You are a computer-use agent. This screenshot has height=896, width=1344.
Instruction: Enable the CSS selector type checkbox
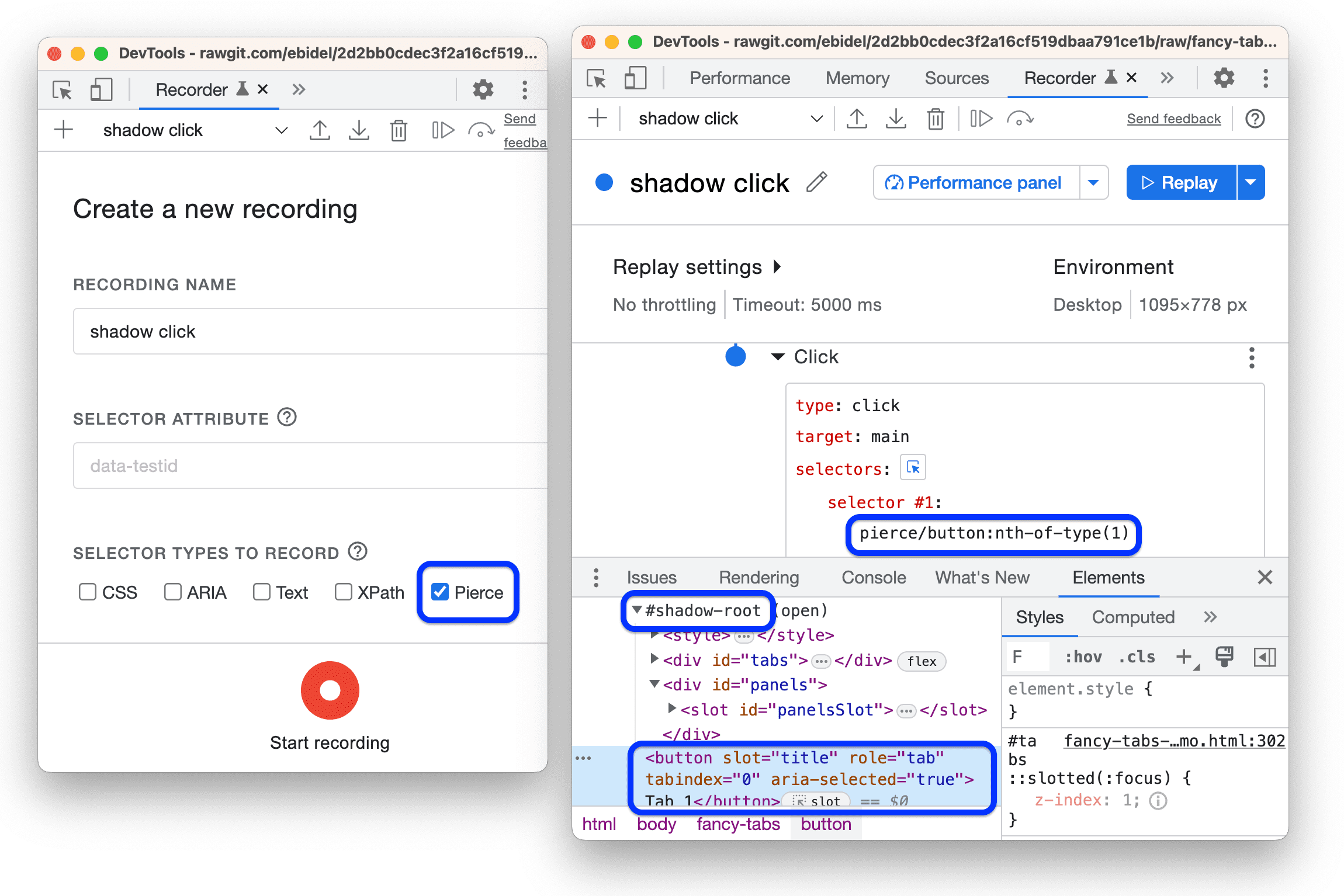tap(85, 592)
